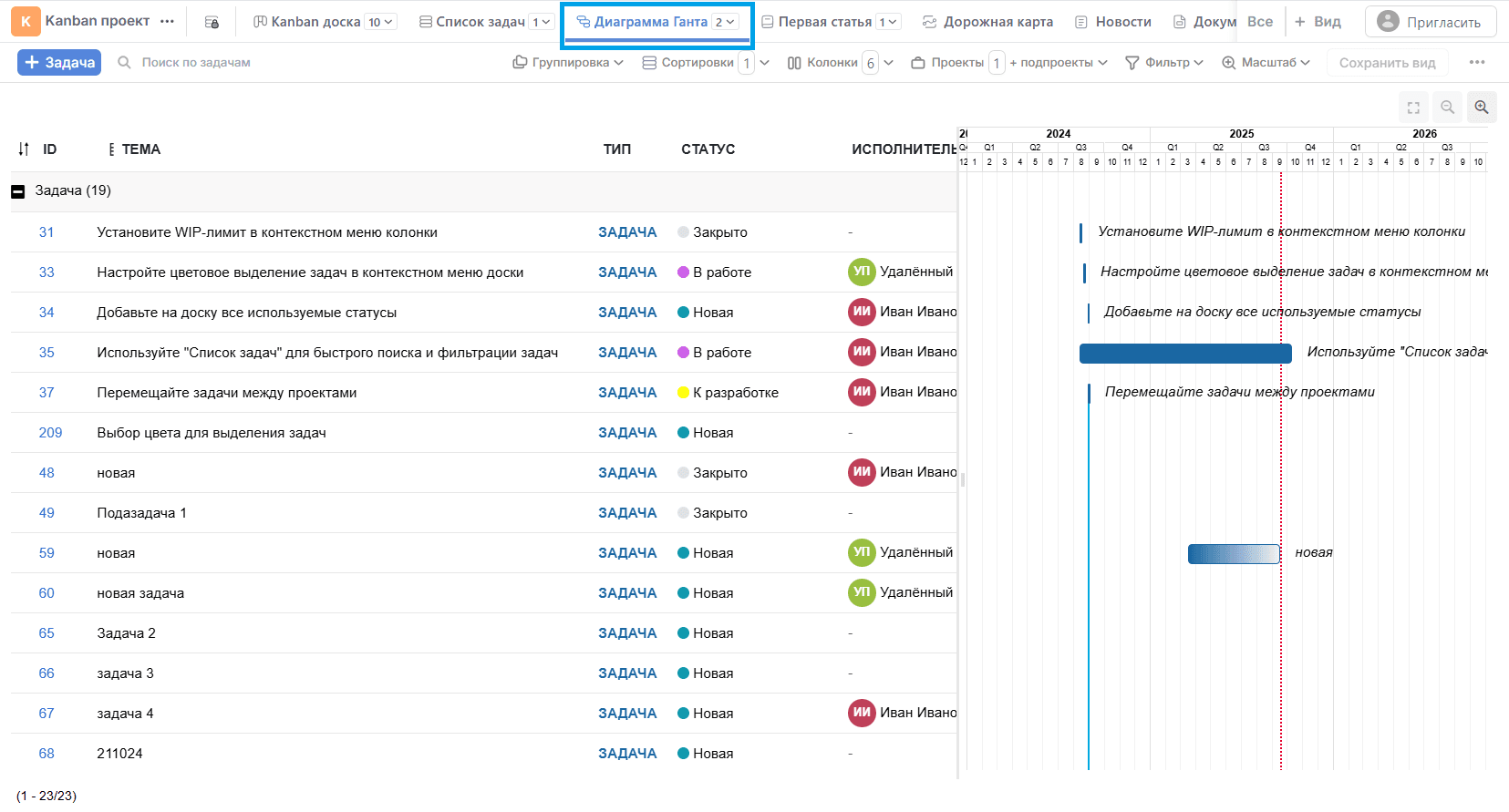The width and height of the screenshot is (1509, 812).
Task: Open the Группировка dropdown
Action: pos(568,62)
